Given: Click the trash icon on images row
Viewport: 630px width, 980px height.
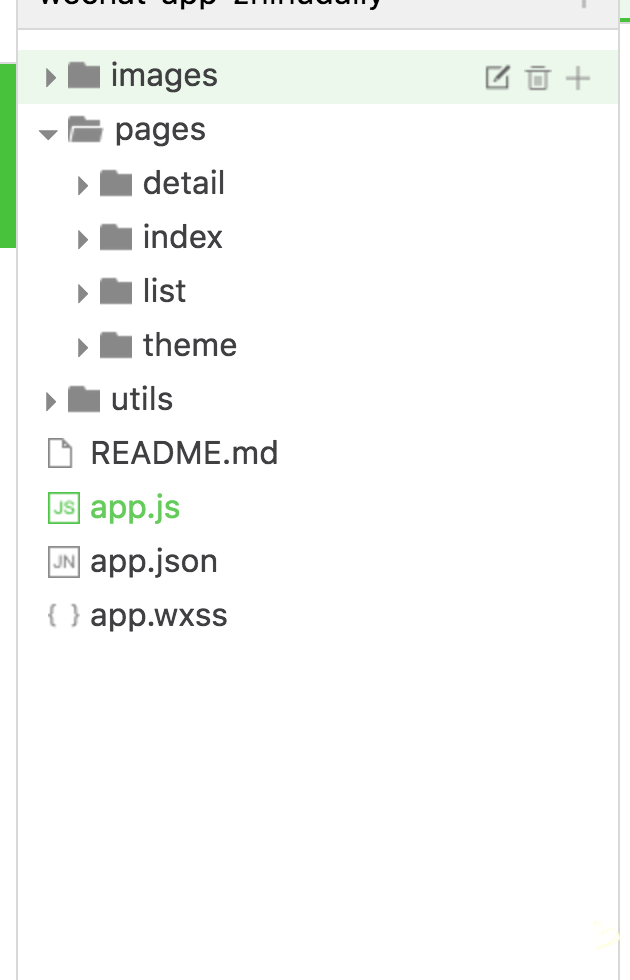Looking at the screenshot, I should click(x=538, y=77).
